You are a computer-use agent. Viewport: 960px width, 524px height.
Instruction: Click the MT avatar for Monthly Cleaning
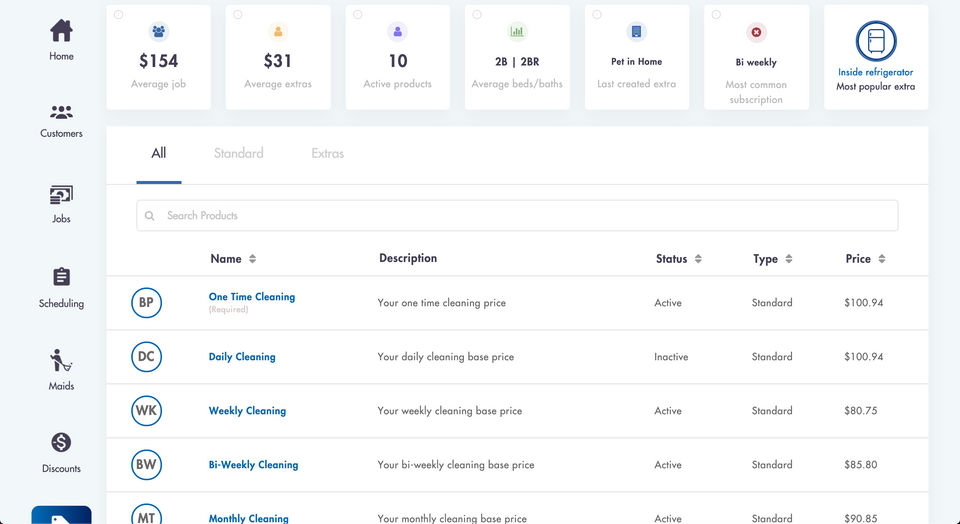click(146, 514)
